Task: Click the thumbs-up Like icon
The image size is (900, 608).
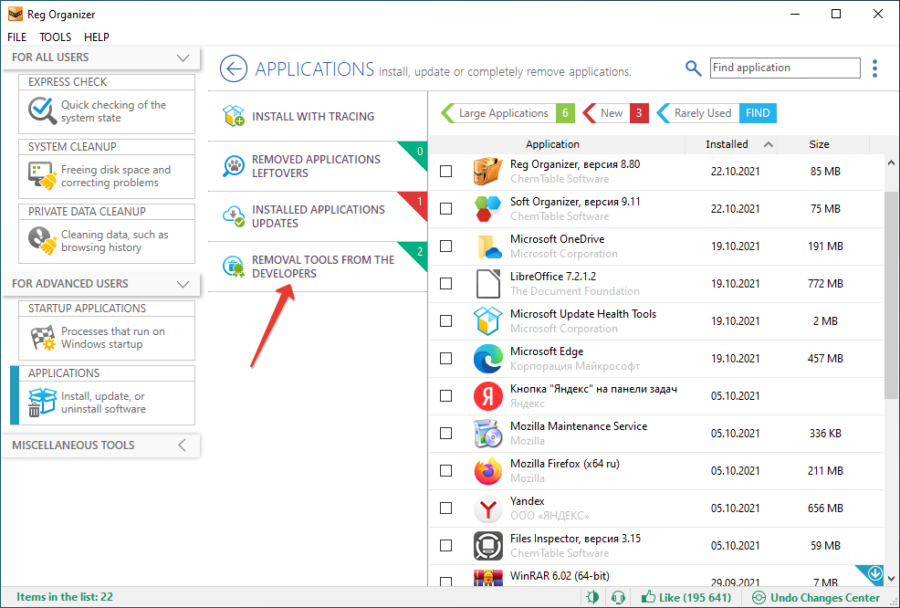Action: coord(648,597)
